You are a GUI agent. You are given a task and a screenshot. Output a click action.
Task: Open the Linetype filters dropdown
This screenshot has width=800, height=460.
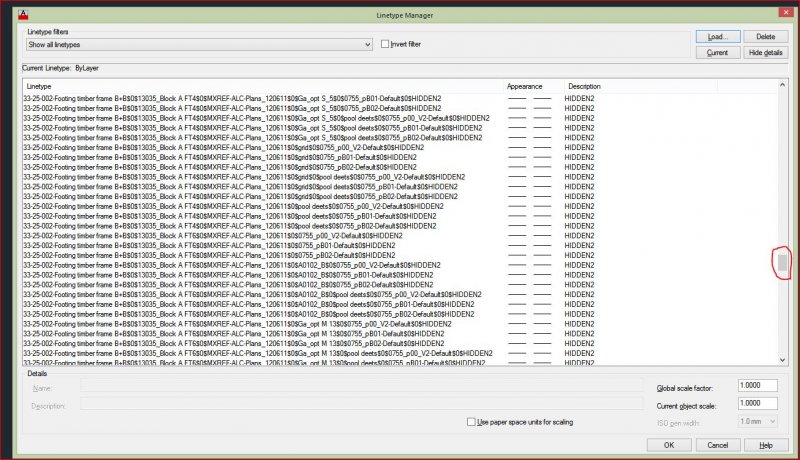[x=199, y=44]
